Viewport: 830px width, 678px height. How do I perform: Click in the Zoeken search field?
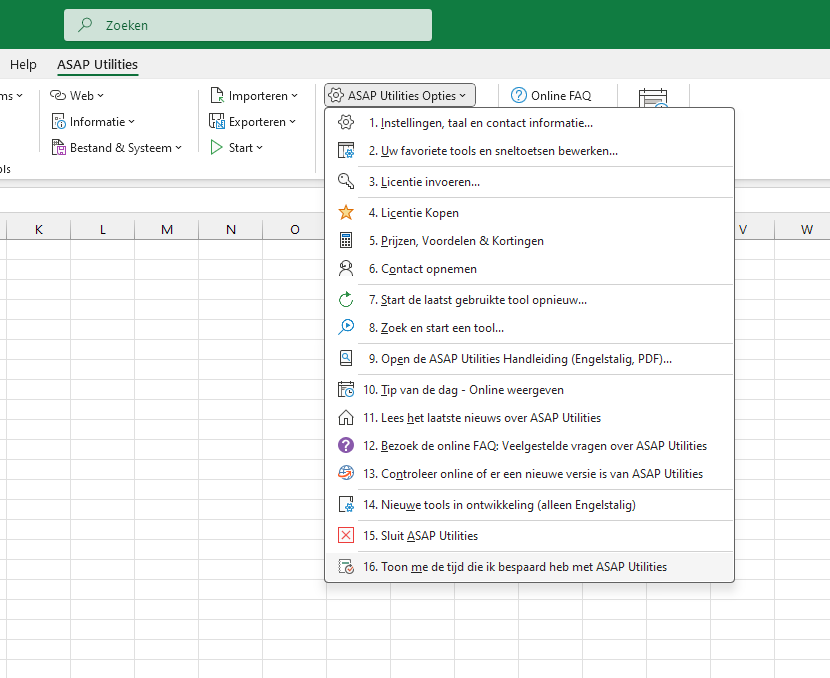coord(248,25)
